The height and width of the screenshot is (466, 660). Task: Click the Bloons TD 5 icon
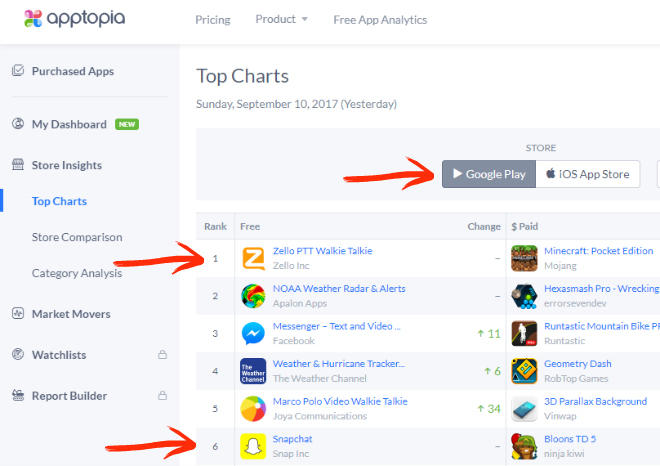click(x=523, y=446)
